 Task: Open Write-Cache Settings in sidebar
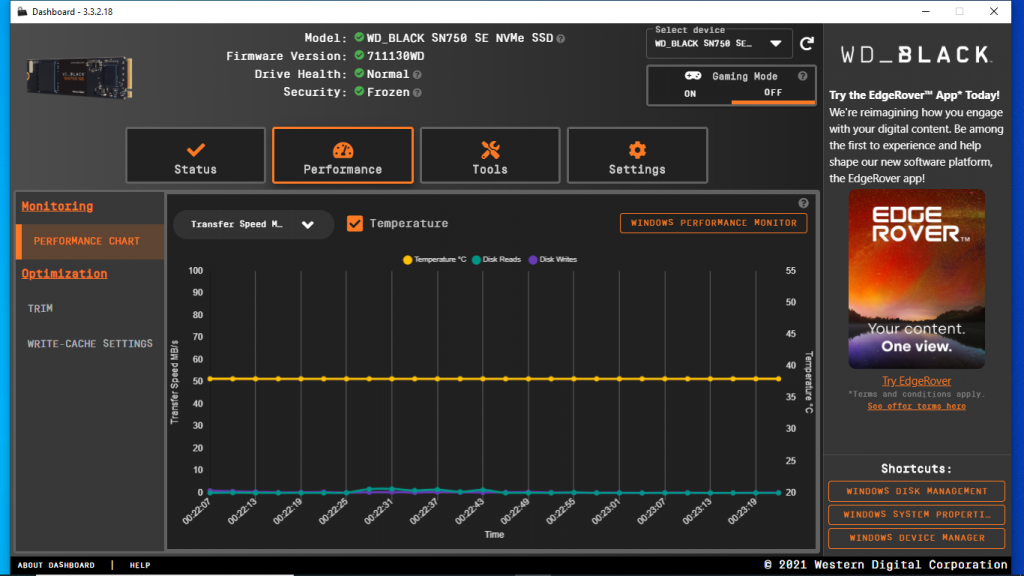90,343
